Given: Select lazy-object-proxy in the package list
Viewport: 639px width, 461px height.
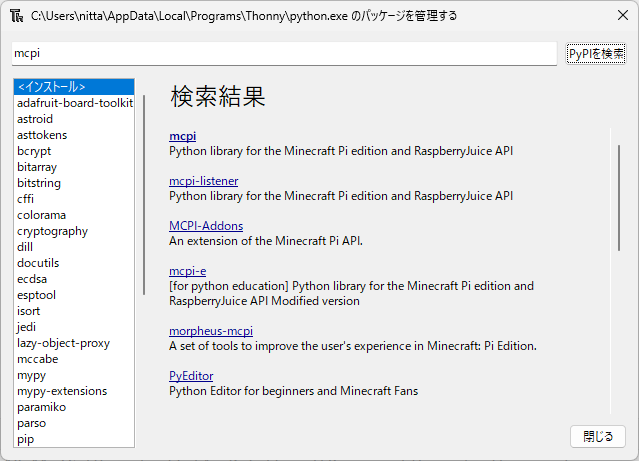Looking at the screenshot, I should 63,343.
